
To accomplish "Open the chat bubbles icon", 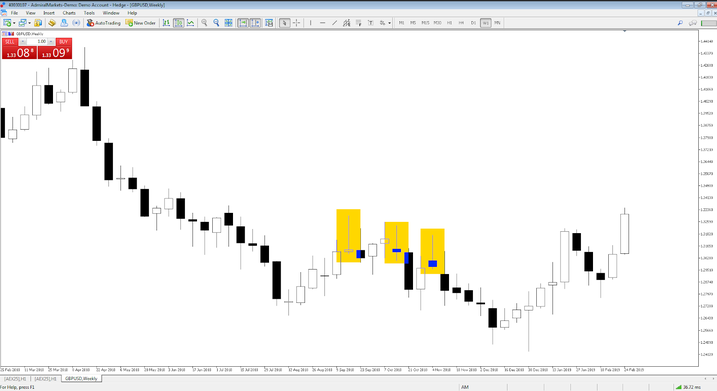I will click(693, 23).
